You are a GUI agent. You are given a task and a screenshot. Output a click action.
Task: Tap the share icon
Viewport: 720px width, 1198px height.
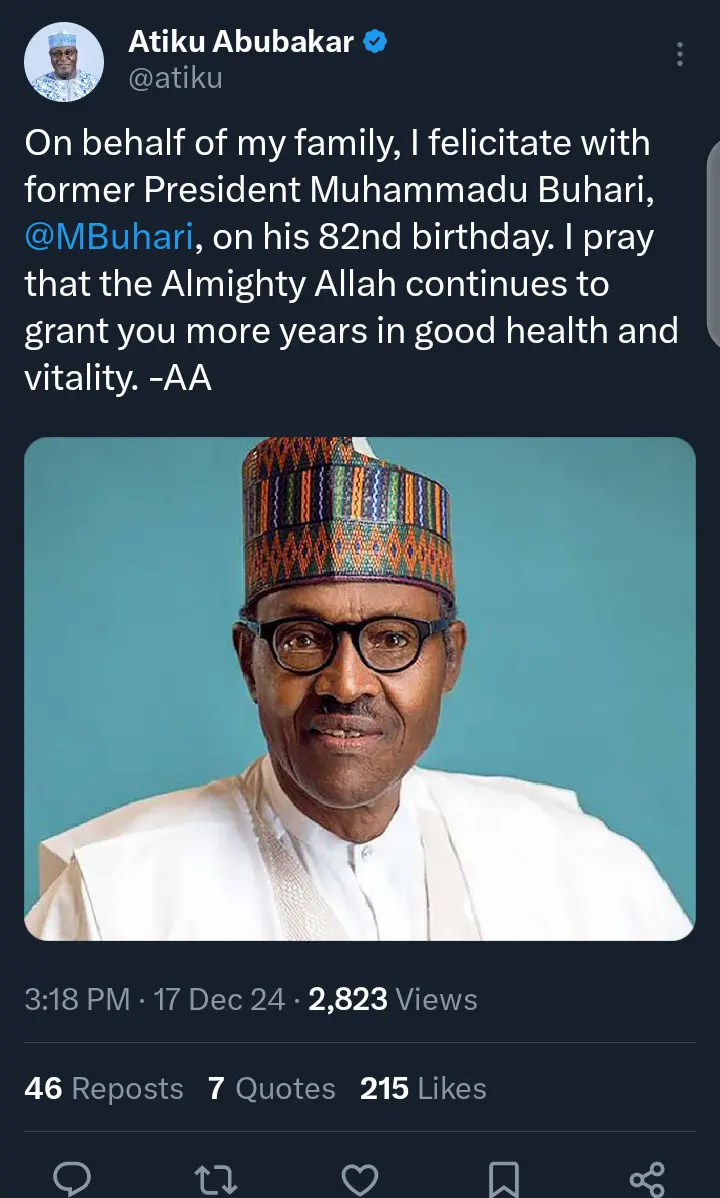(646, 1179)
